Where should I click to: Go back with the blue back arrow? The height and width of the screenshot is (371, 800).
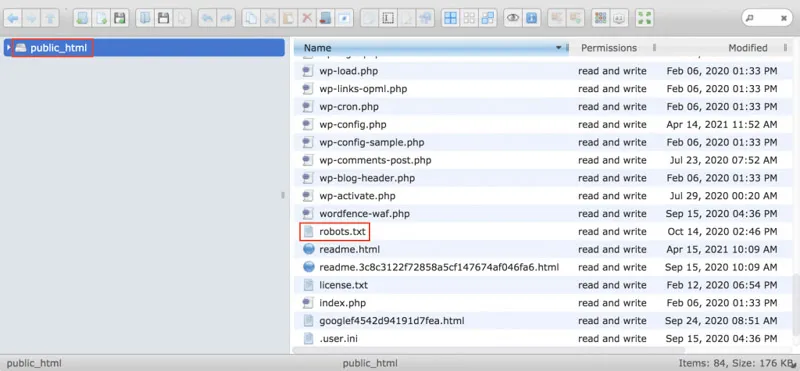point(13,19)
